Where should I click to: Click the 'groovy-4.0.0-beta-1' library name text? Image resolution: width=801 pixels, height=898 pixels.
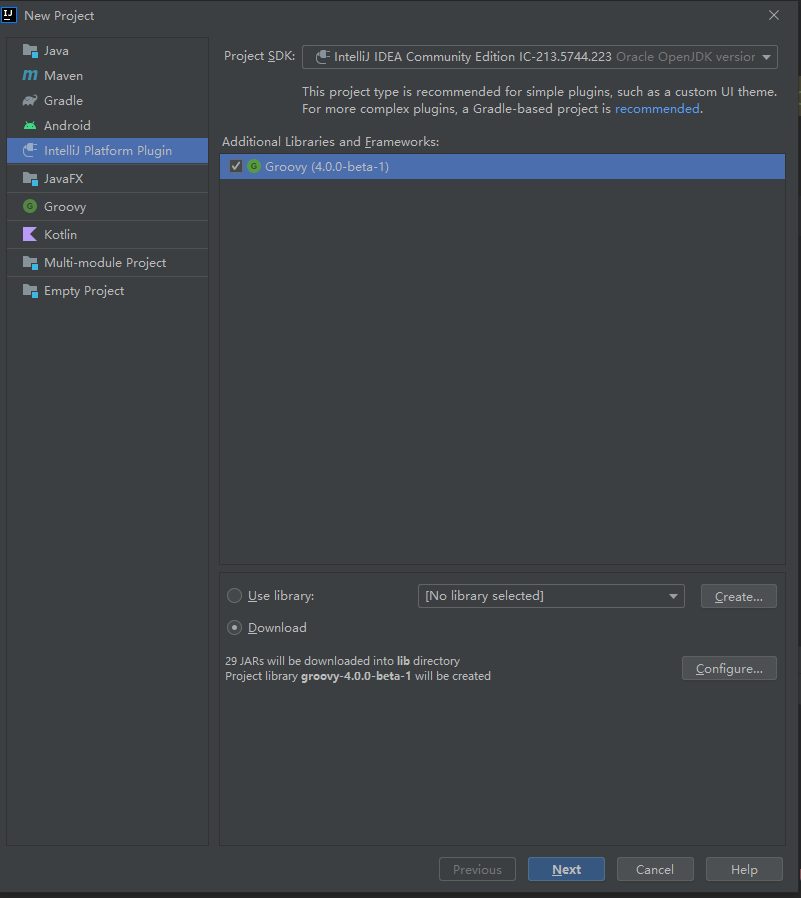click(x=356, y=676)
